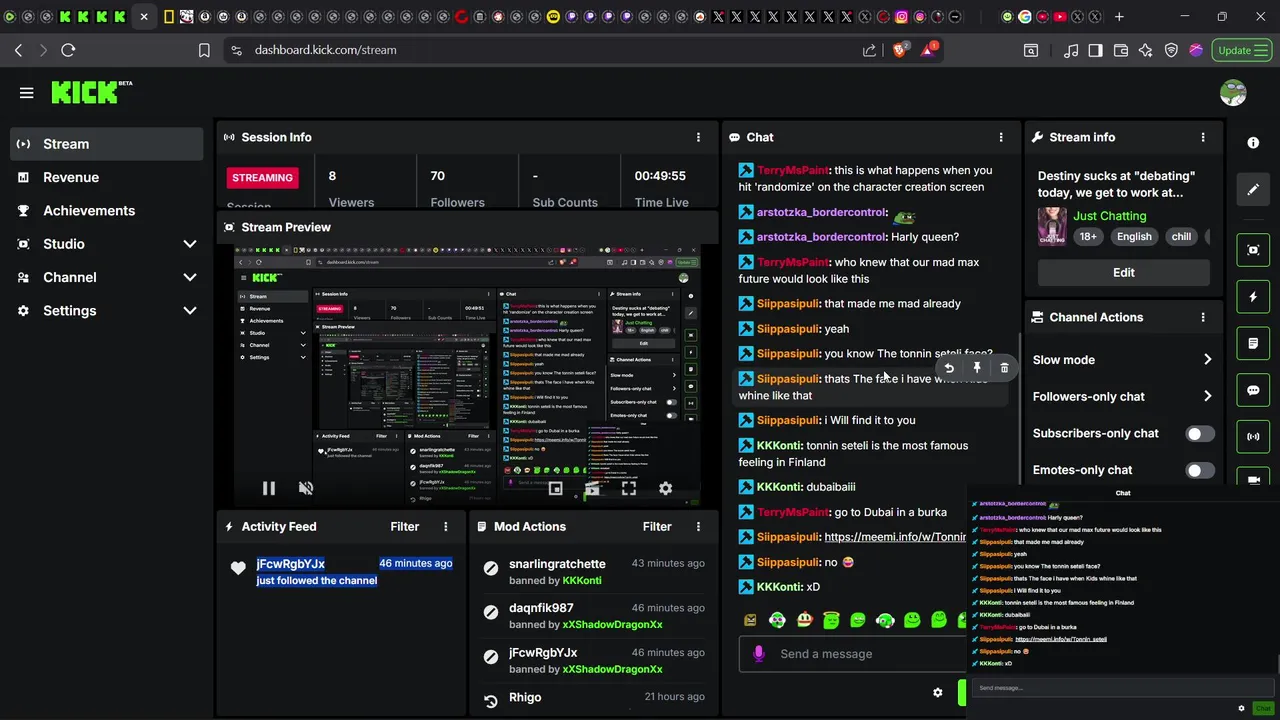1280x720 pixels.
Task: Unmute the stream preview audio
Action: coord(306,489)
